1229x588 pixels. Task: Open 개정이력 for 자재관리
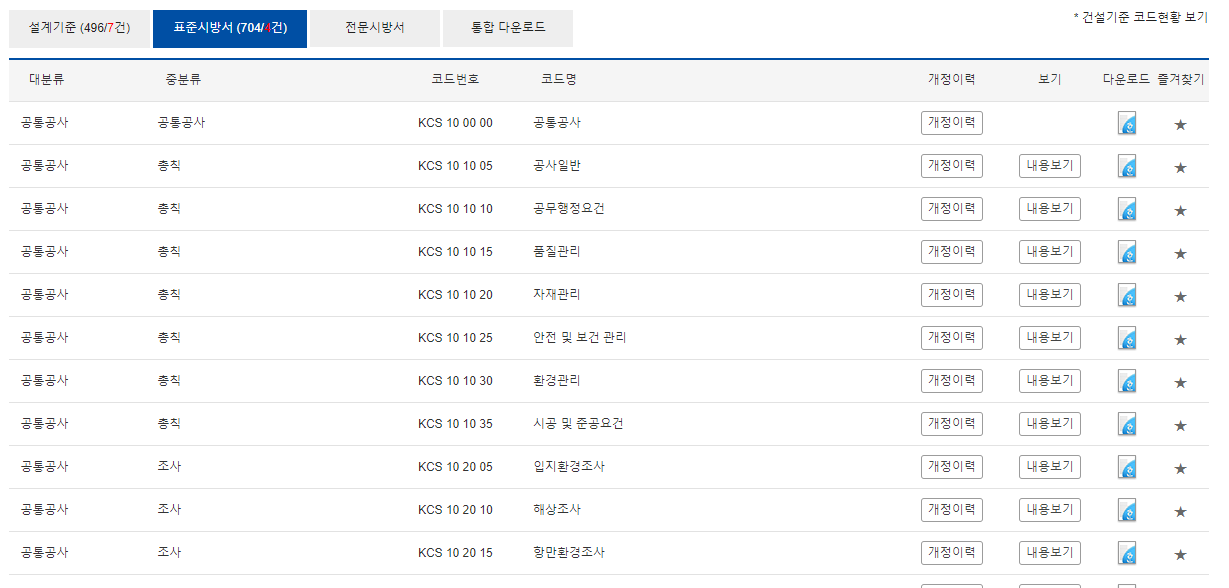tap(952, 295)
